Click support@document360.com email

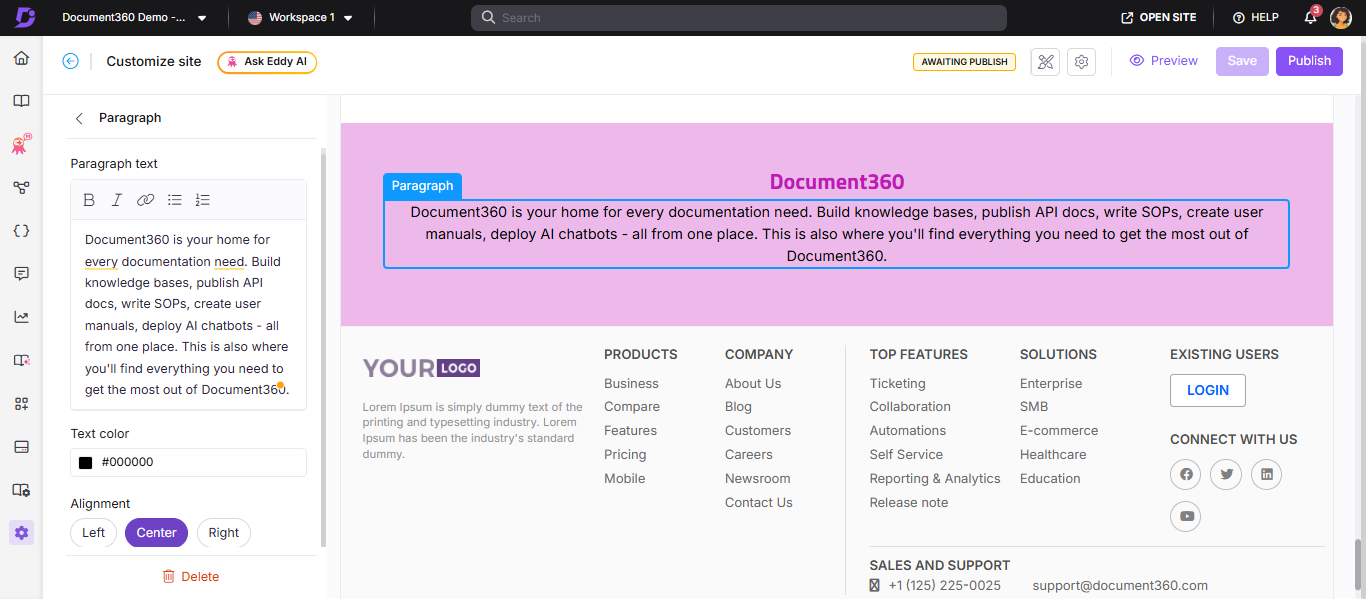(1120, 586)
